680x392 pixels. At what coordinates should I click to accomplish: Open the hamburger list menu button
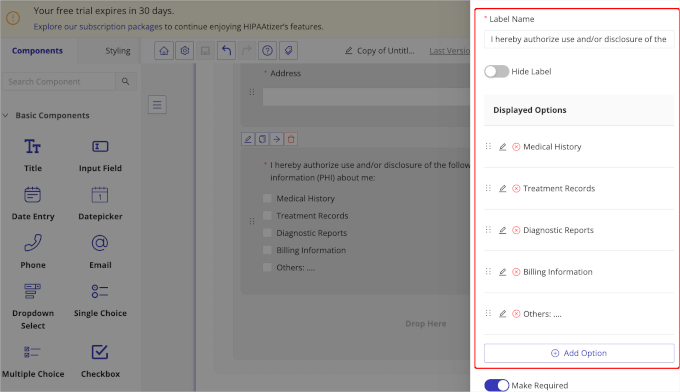pos(157,105)
